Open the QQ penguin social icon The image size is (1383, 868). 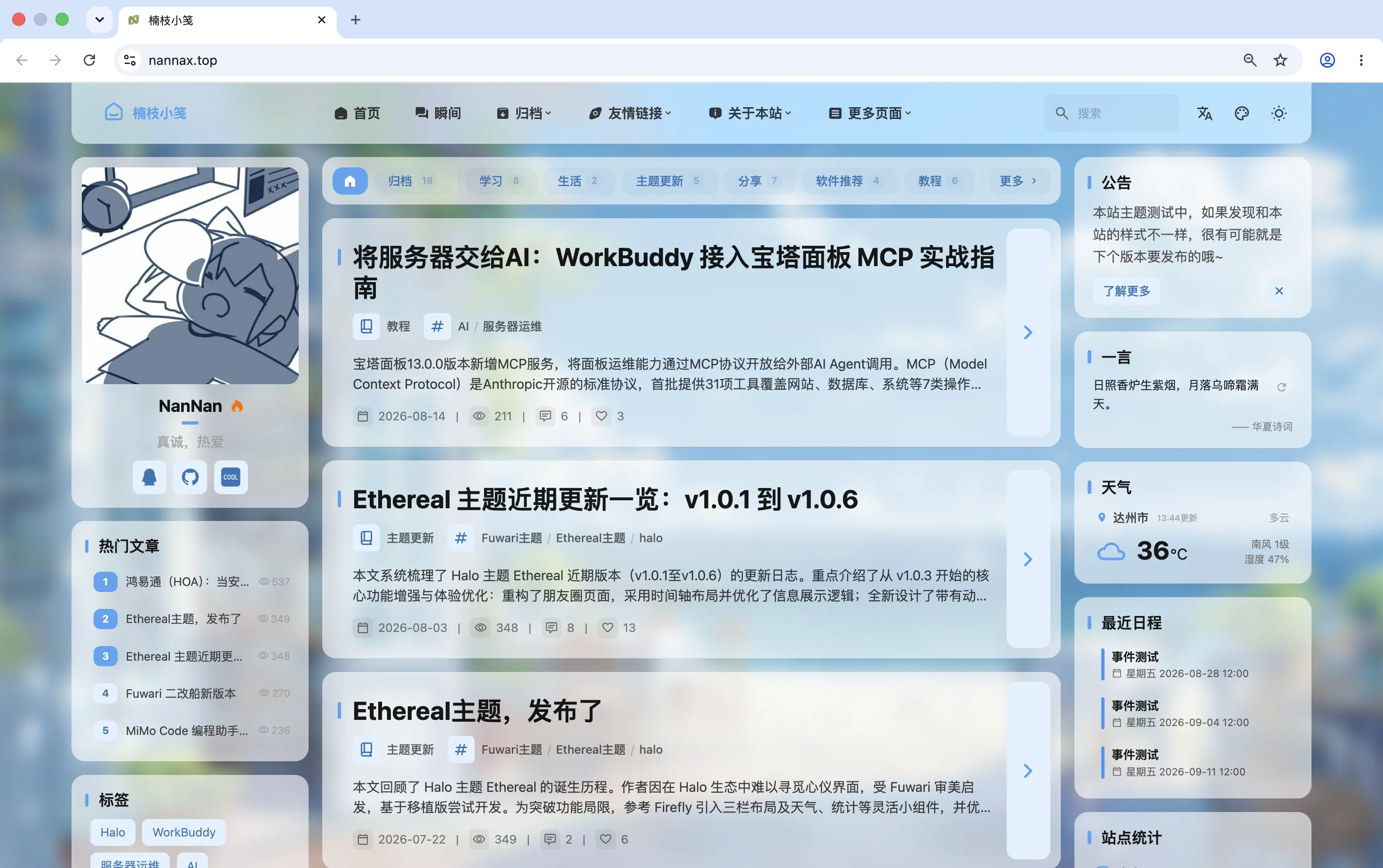tap(149, 477)
